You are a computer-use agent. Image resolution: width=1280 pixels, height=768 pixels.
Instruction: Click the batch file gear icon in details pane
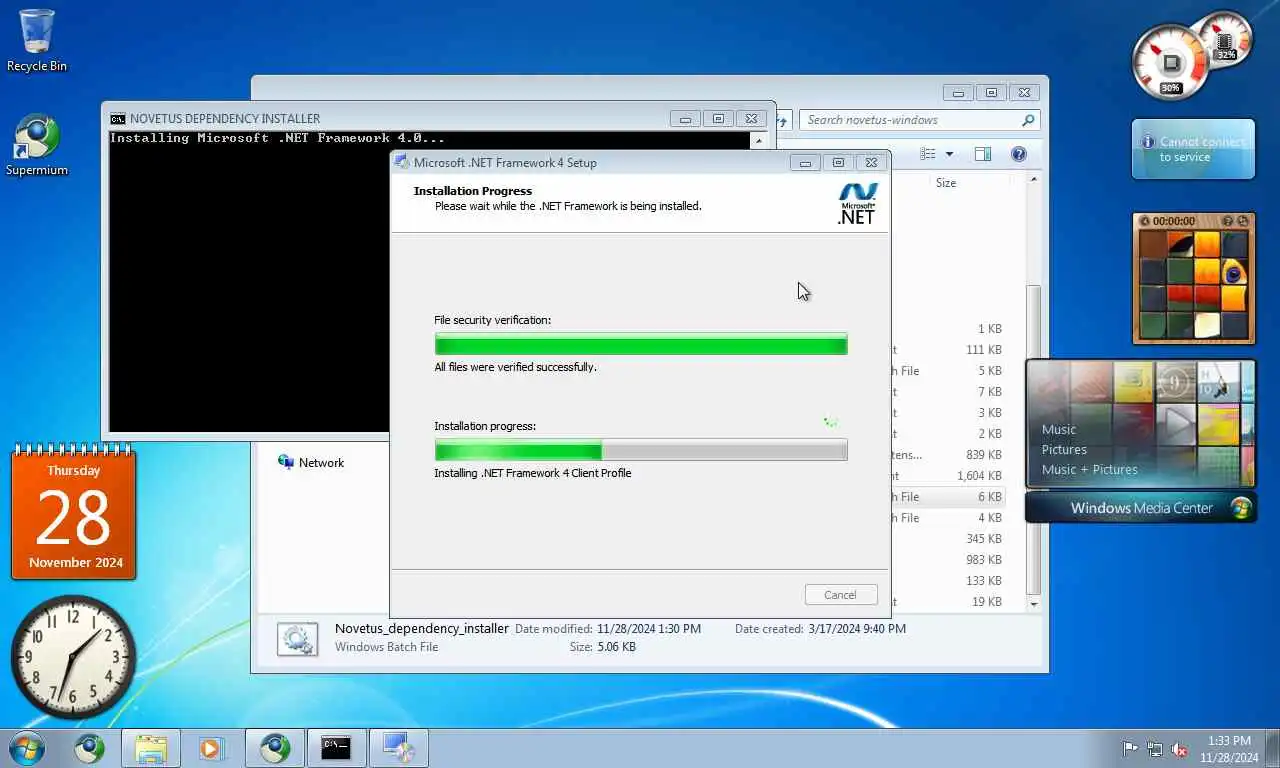[x=297, y=638]
